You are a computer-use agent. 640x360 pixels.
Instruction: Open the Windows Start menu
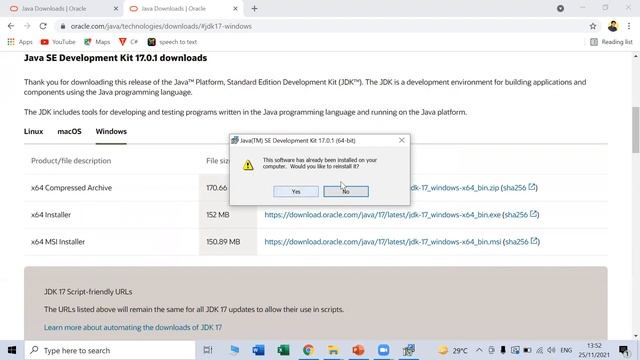coord(12,350)
